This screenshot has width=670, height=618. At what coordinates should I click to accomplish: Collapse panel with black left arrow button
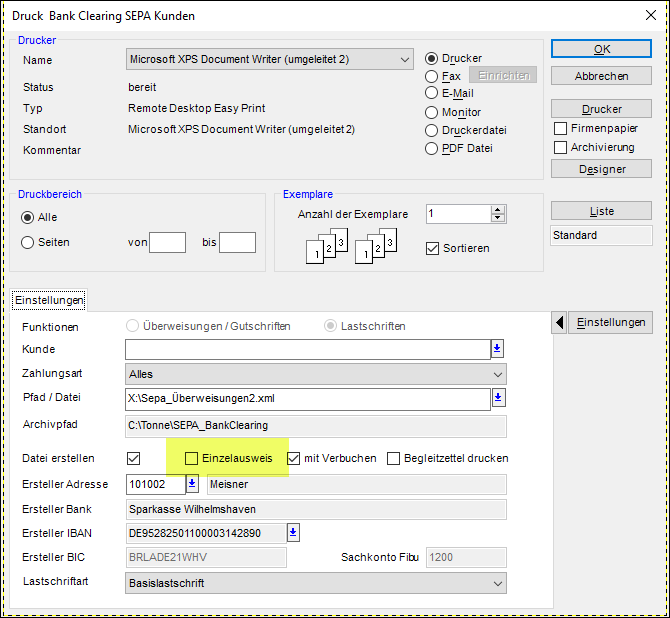(560, 322)
